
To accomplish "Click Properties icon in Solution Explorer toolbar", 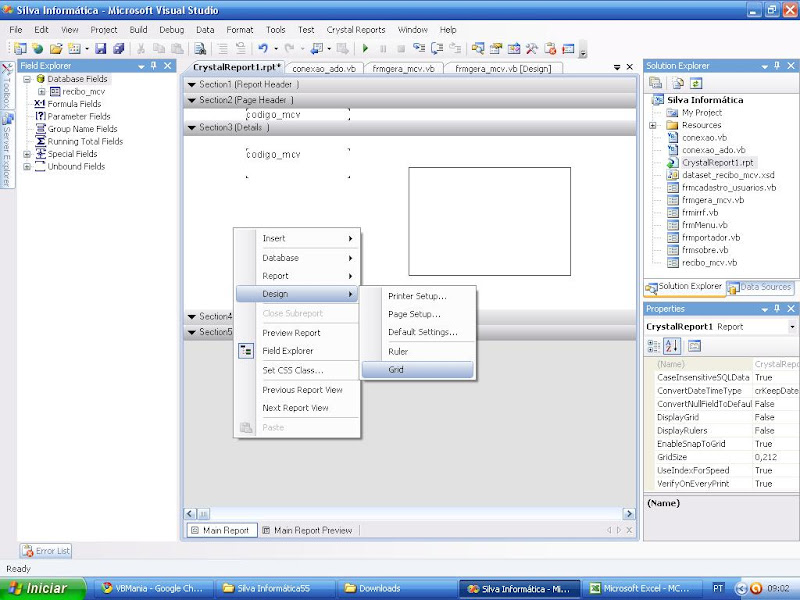I will (x=656, y=83).
